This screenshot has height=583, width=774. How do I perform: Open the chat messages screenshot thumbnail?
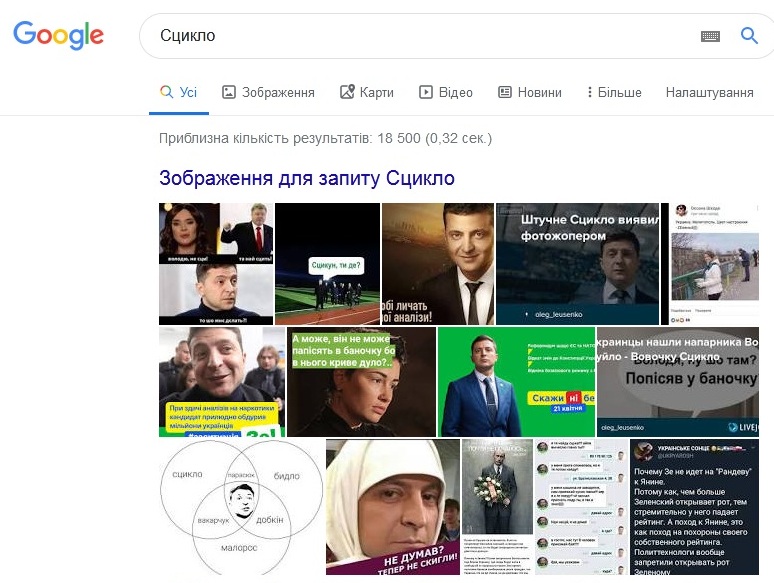point(581,506)
